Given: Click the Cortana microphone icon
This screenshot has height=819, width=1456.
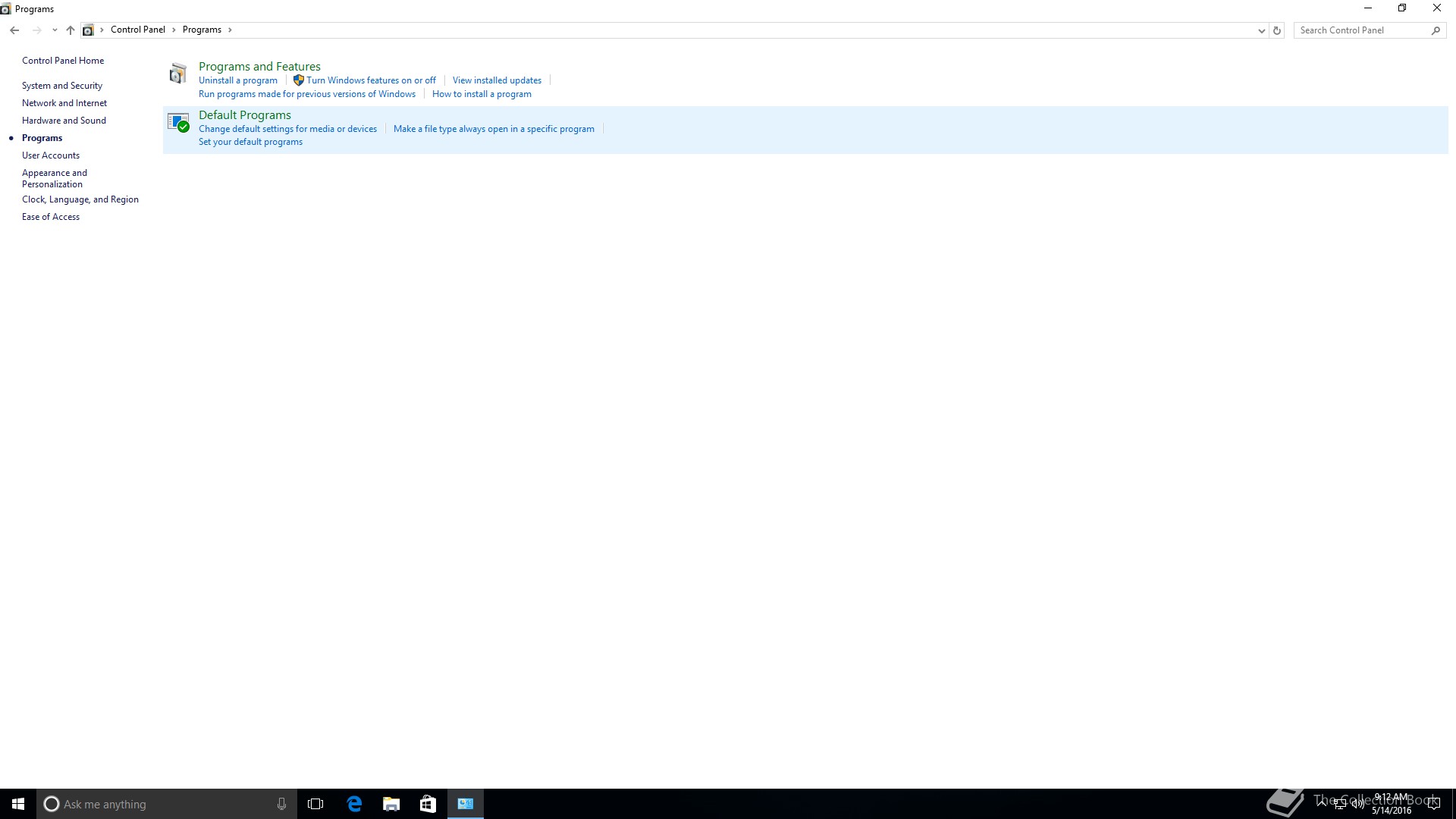Looking at the screenshot, I should click(x=281, y=804).
